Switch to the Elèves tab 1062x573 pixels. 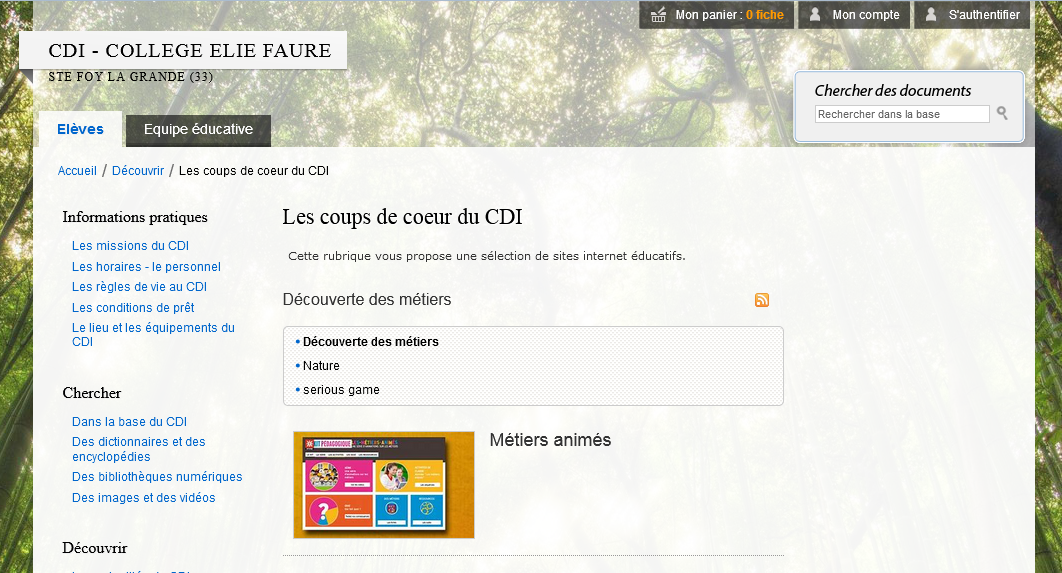coord(80,129)
